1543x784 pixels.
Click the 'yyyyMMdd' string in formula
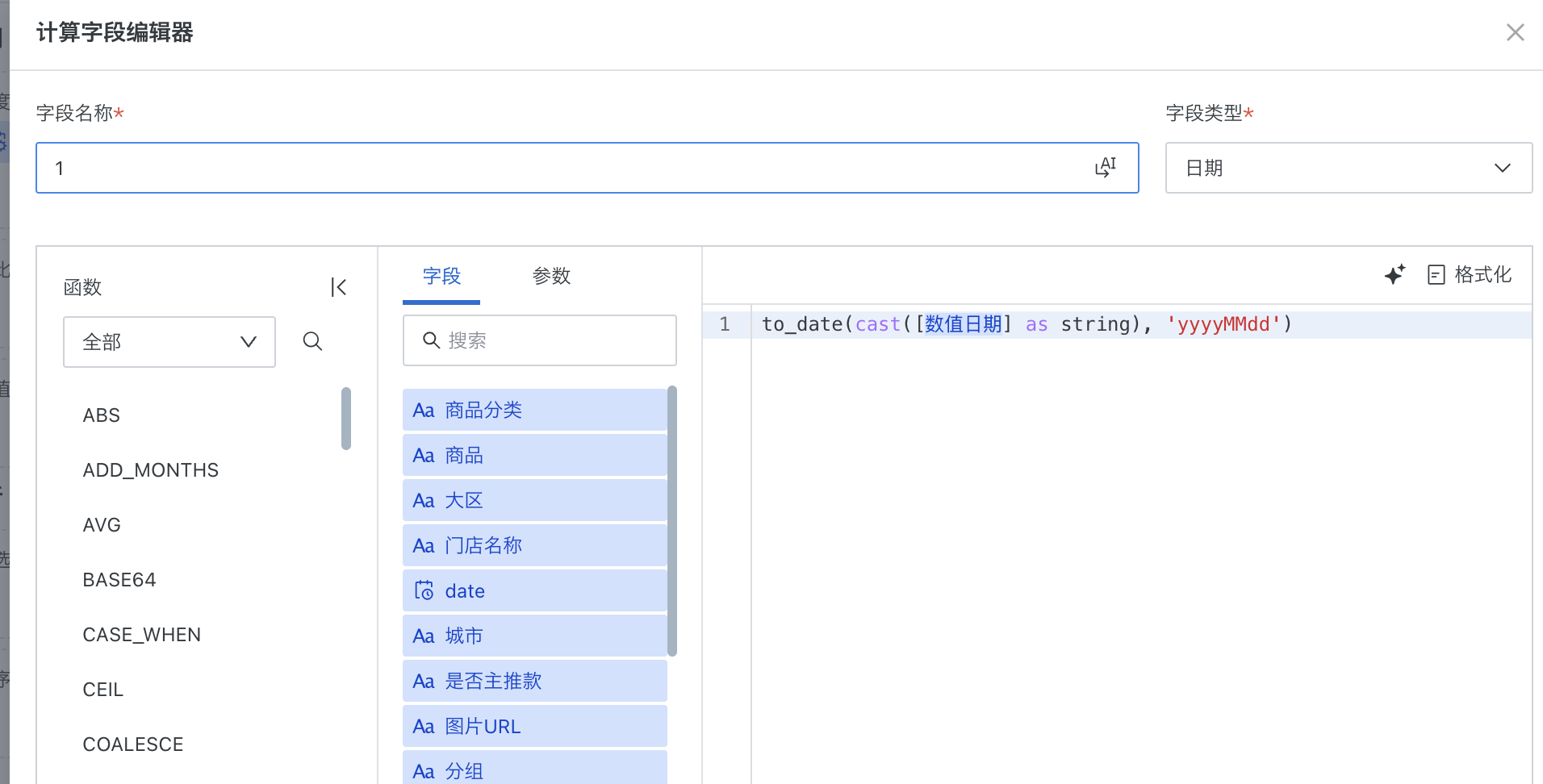coord(1223,324)
